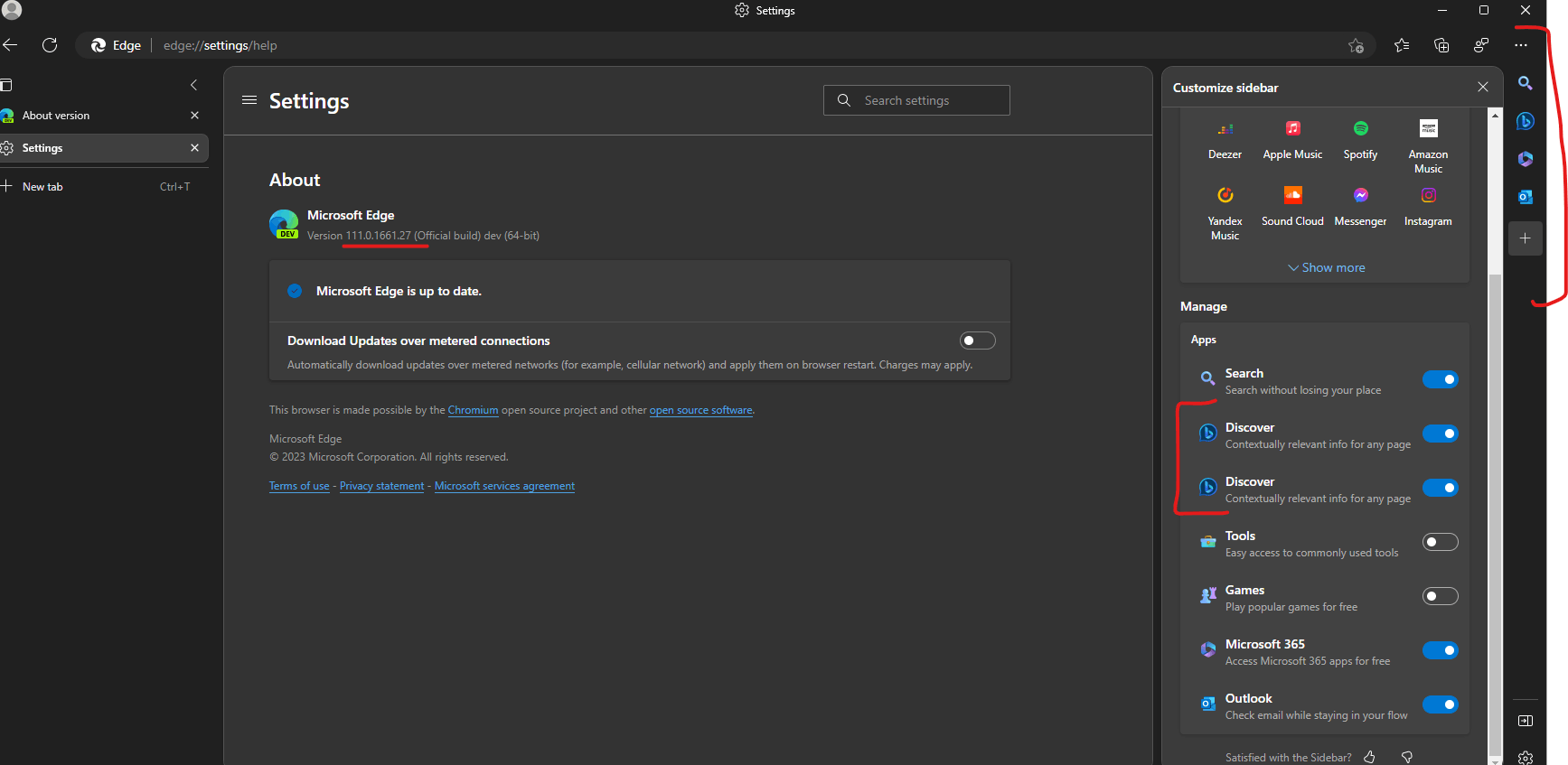This screenshot has width=1568, height=765.
Task: Open the Favorites star icon
Action: pyautogui.click(x=1402, y=45)
